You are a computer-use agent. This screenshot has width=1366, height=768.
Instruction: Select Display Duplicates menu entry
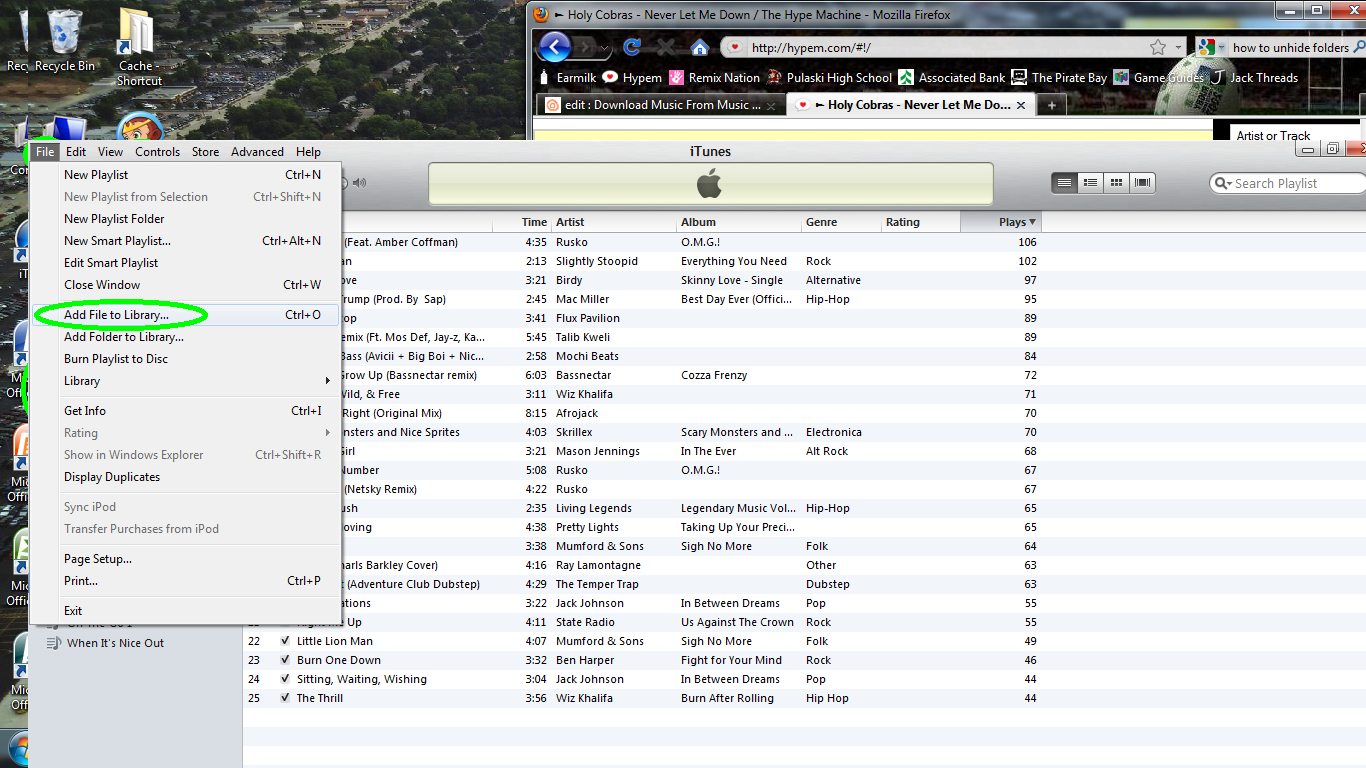pyautogui.click(x=186, y=477)
